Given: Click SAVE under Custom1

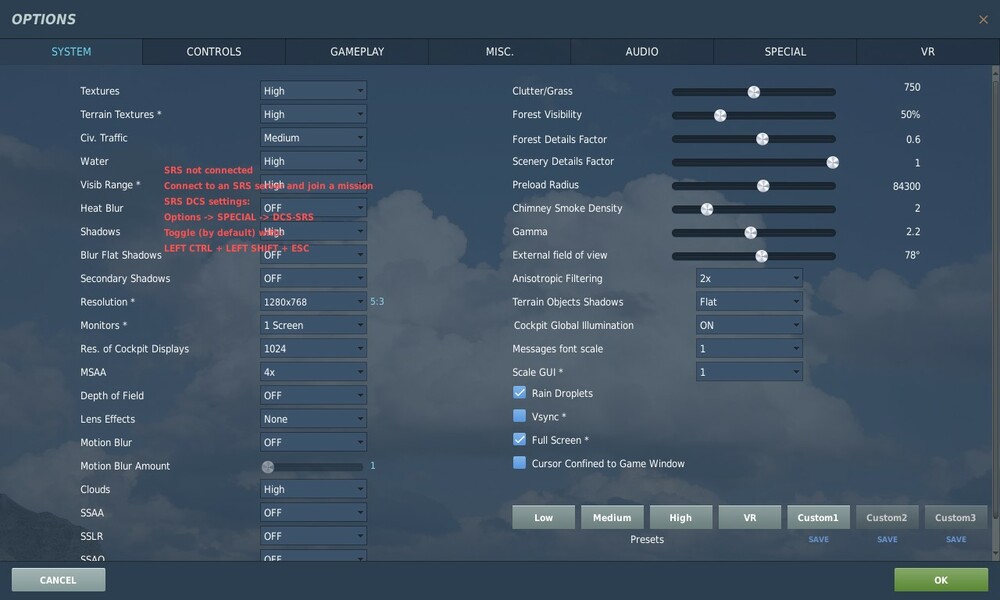Looking at the screenshot, I should pos(818,539).
